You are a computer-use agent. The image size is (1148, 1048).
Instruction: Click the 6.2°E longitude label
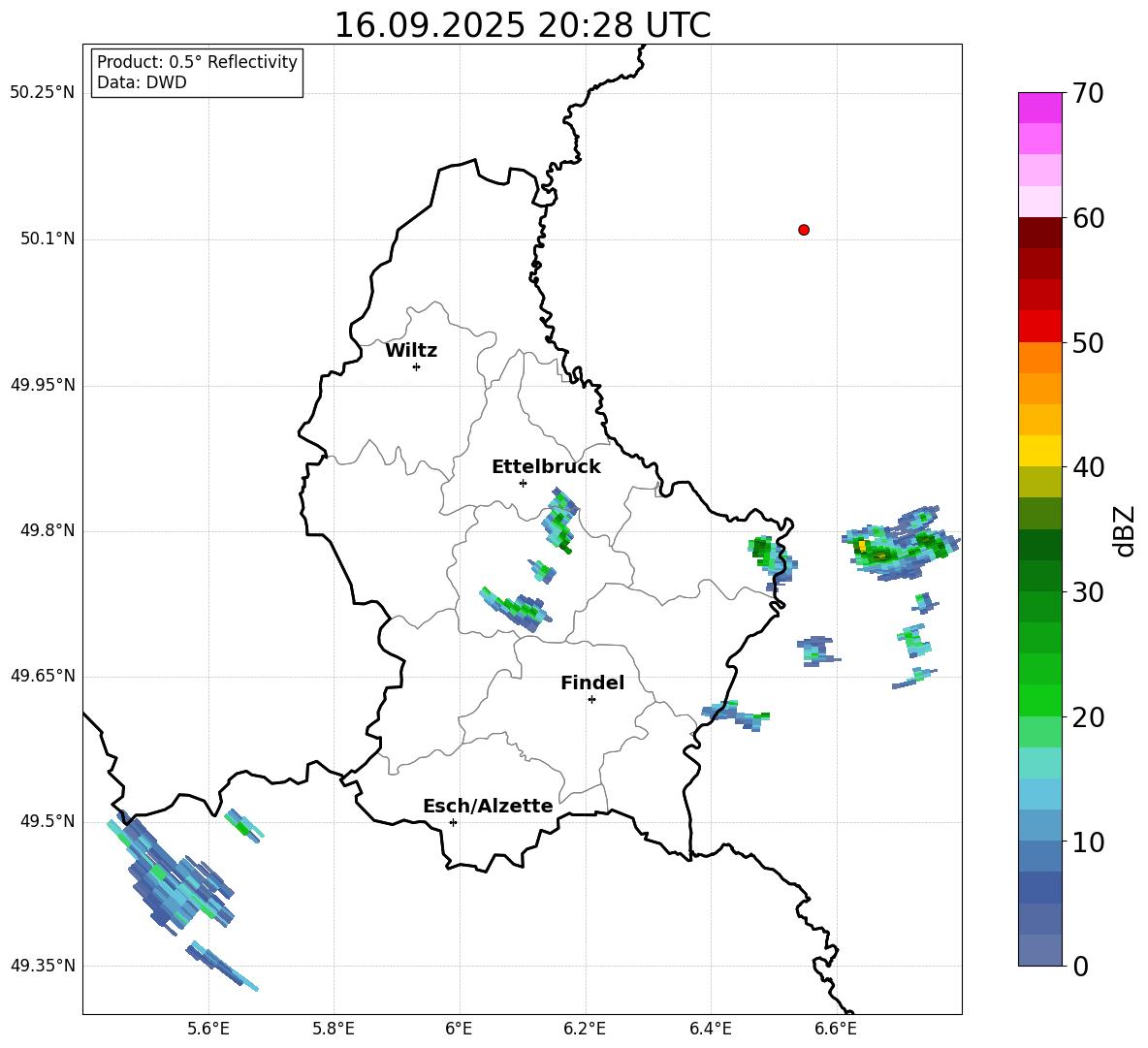(585, 1029)
